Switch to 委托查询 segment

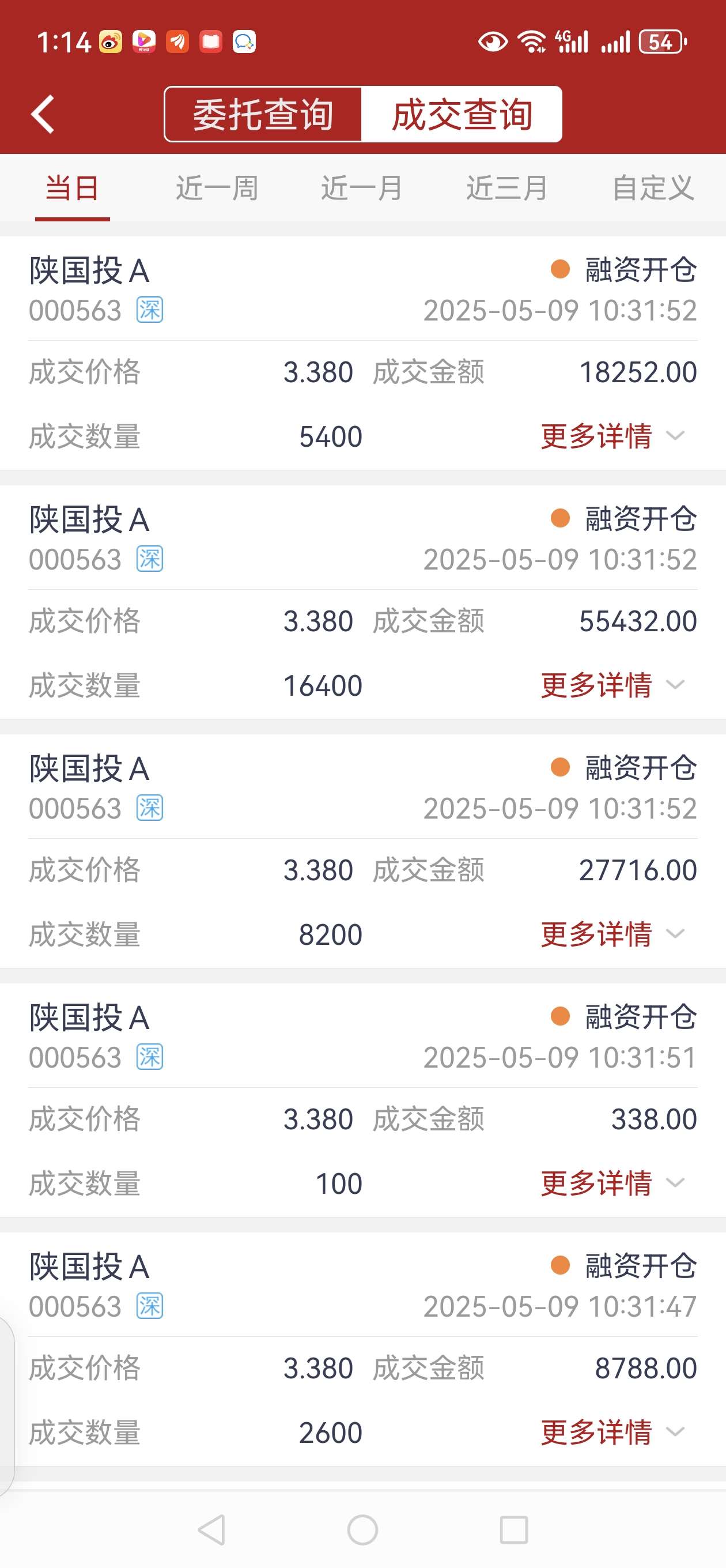tap(263, 115)
